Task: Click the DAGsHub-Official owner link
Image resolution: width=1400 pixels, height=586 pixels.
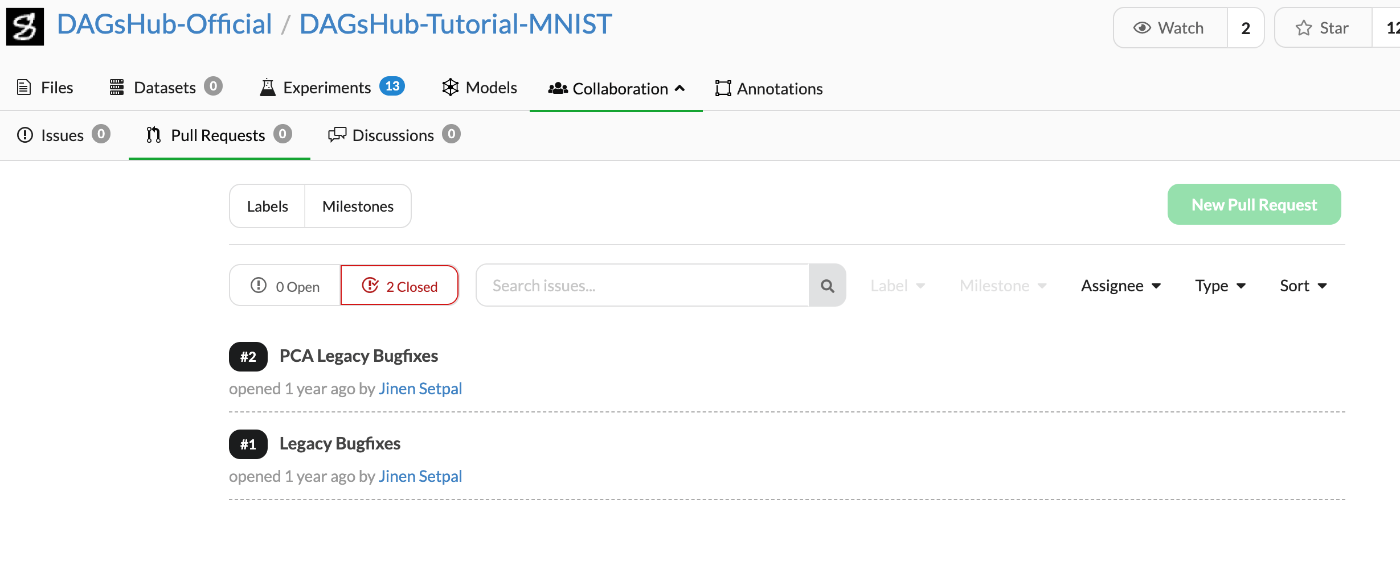Action: tap(165, 25)
